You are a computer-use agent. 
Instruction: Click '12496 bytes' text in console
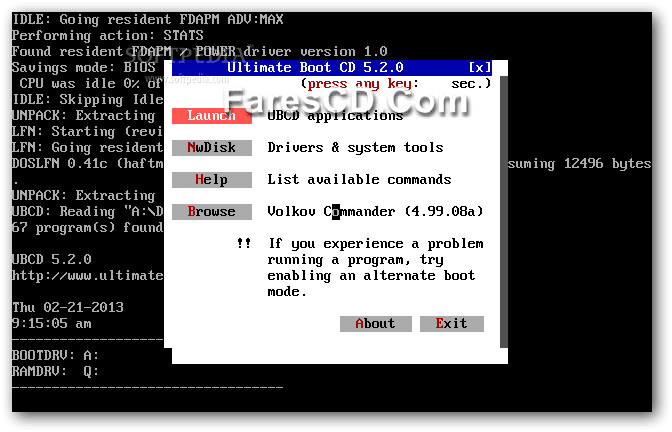[607, 164]
